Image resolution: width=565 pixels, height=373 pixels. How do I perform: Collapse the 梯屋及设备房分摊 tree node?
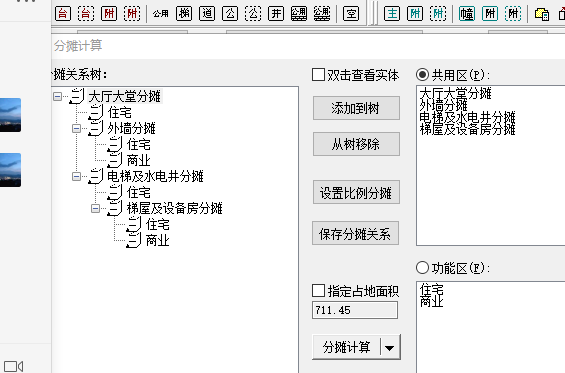coord(95,208)
